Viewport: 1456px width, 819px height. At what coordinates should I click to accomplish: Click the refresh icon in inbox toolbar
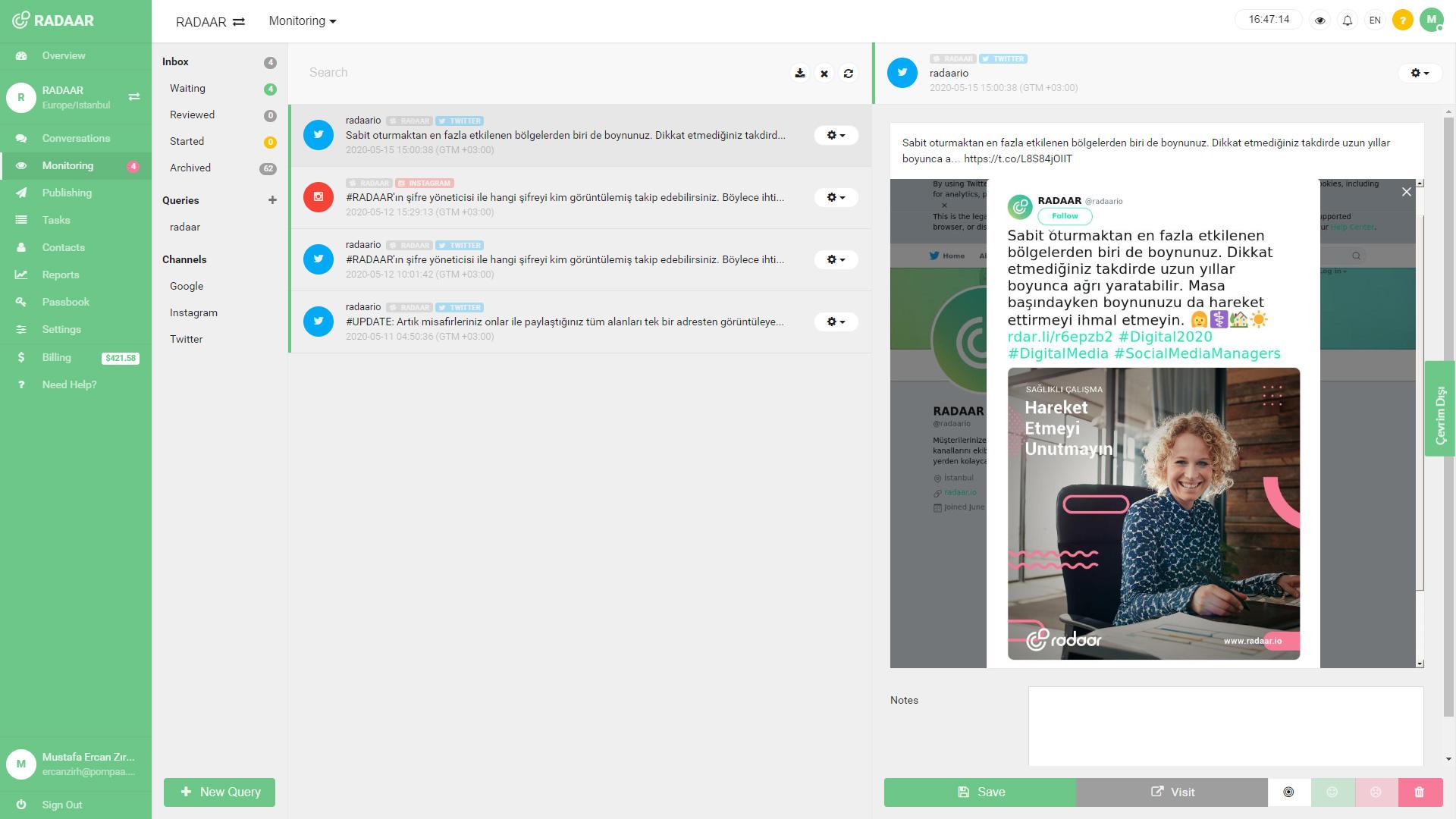tap(848, 72)
